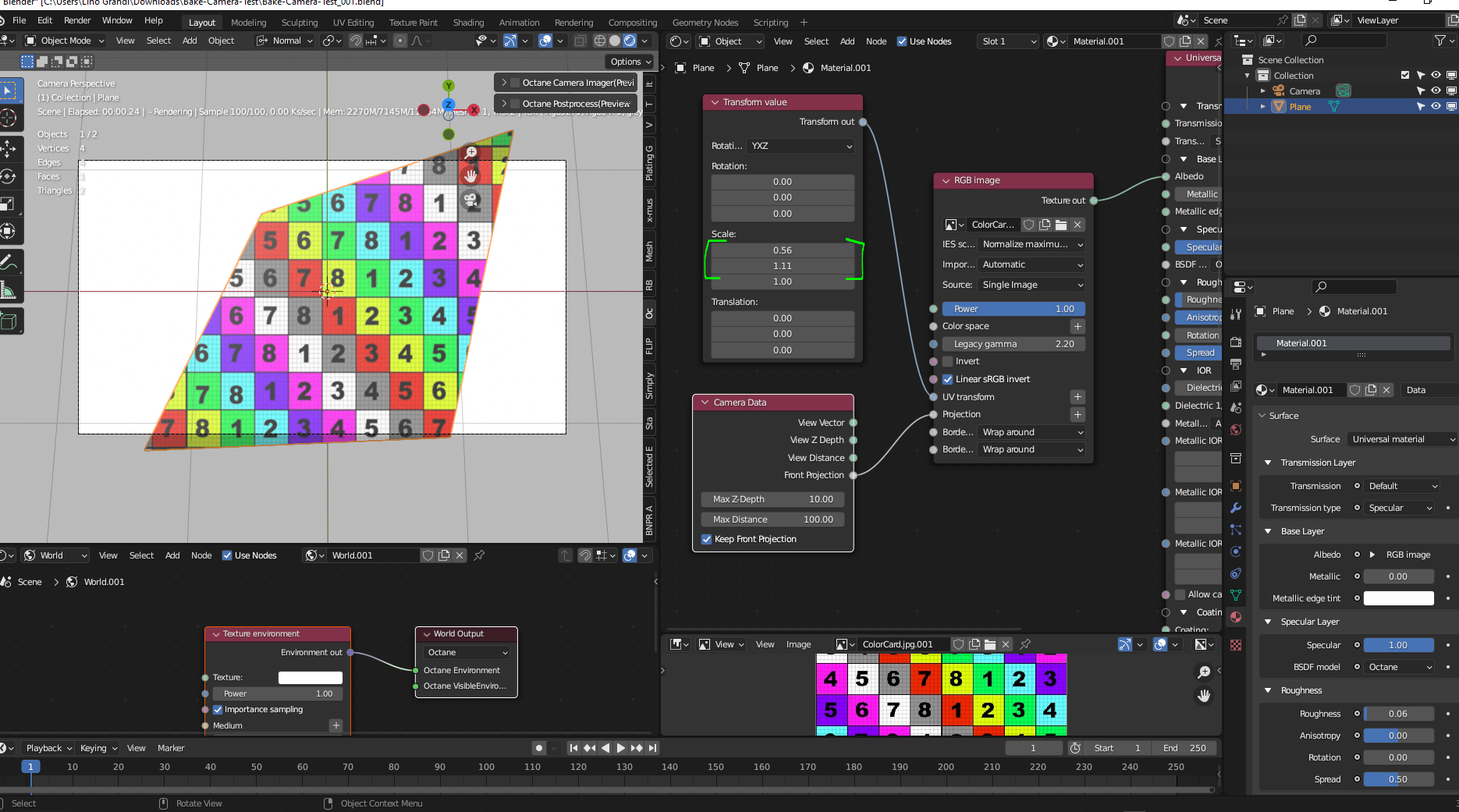Open Physics properties tab

tap(1236, 551)
